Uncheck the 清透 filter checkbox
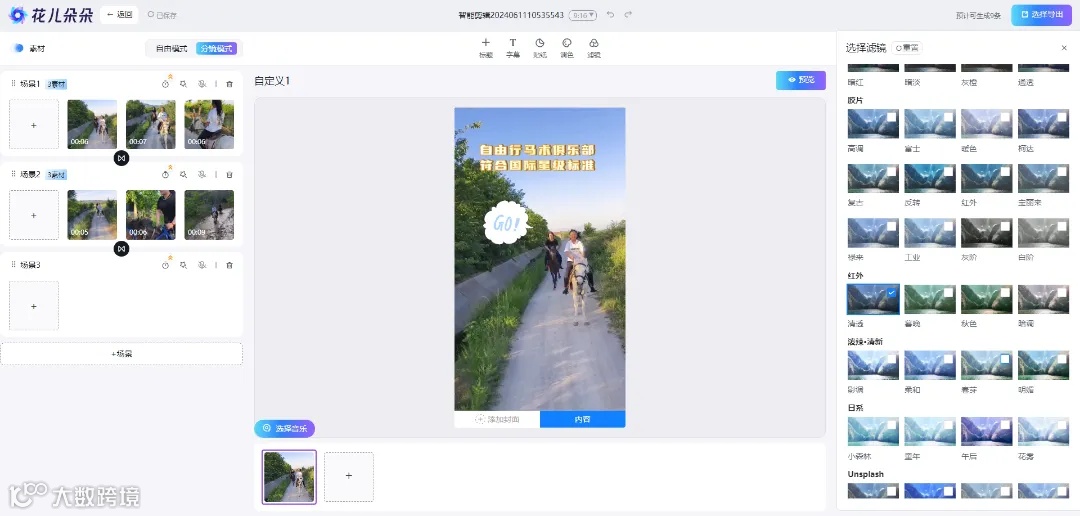Image resolution: width=1080 pixels, height=516 pixels. pyautogui.click(x=892, y=293)
